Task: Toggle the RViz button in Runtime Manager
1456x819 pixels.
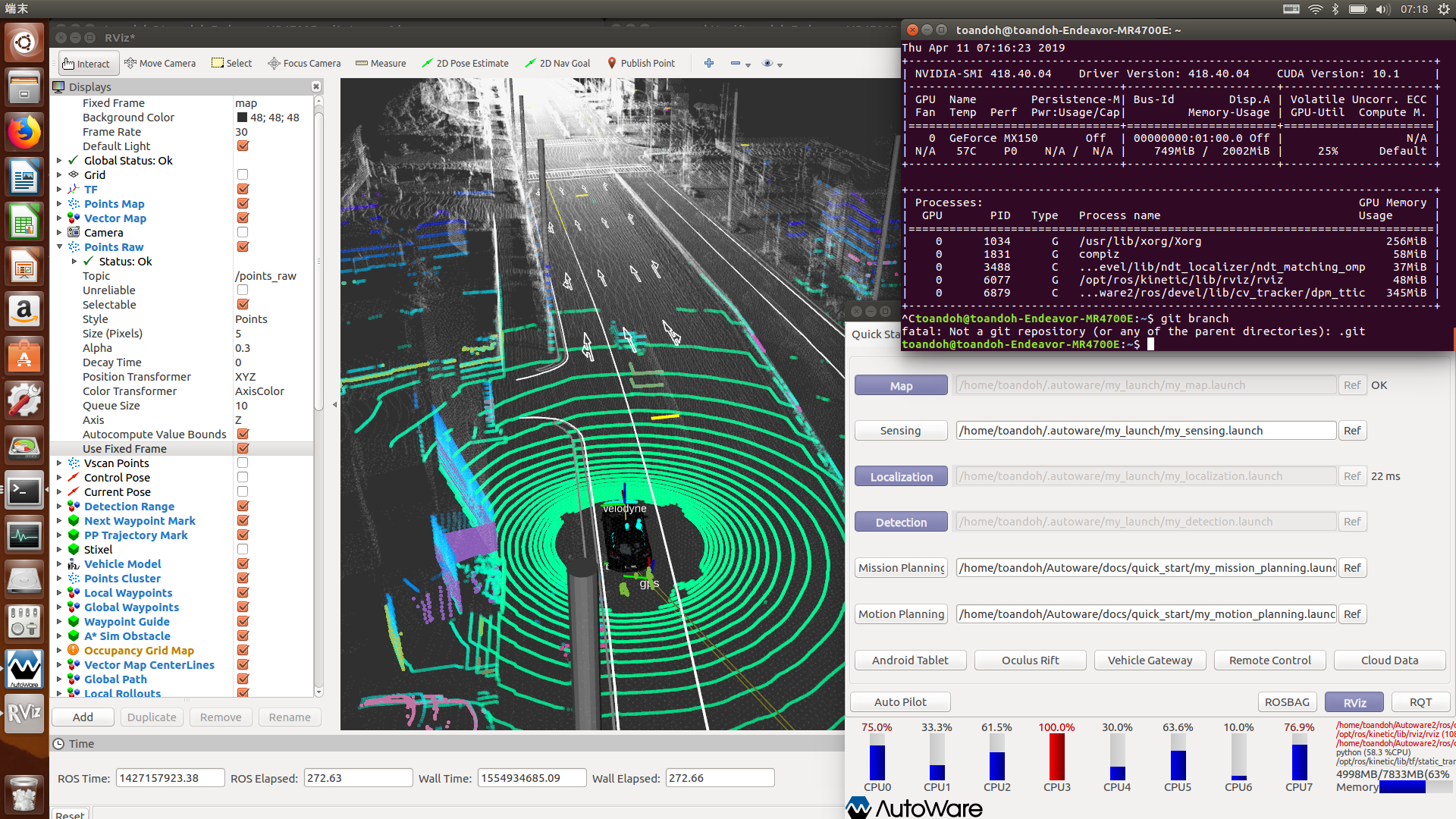Action: click(x=1354, y=703)
